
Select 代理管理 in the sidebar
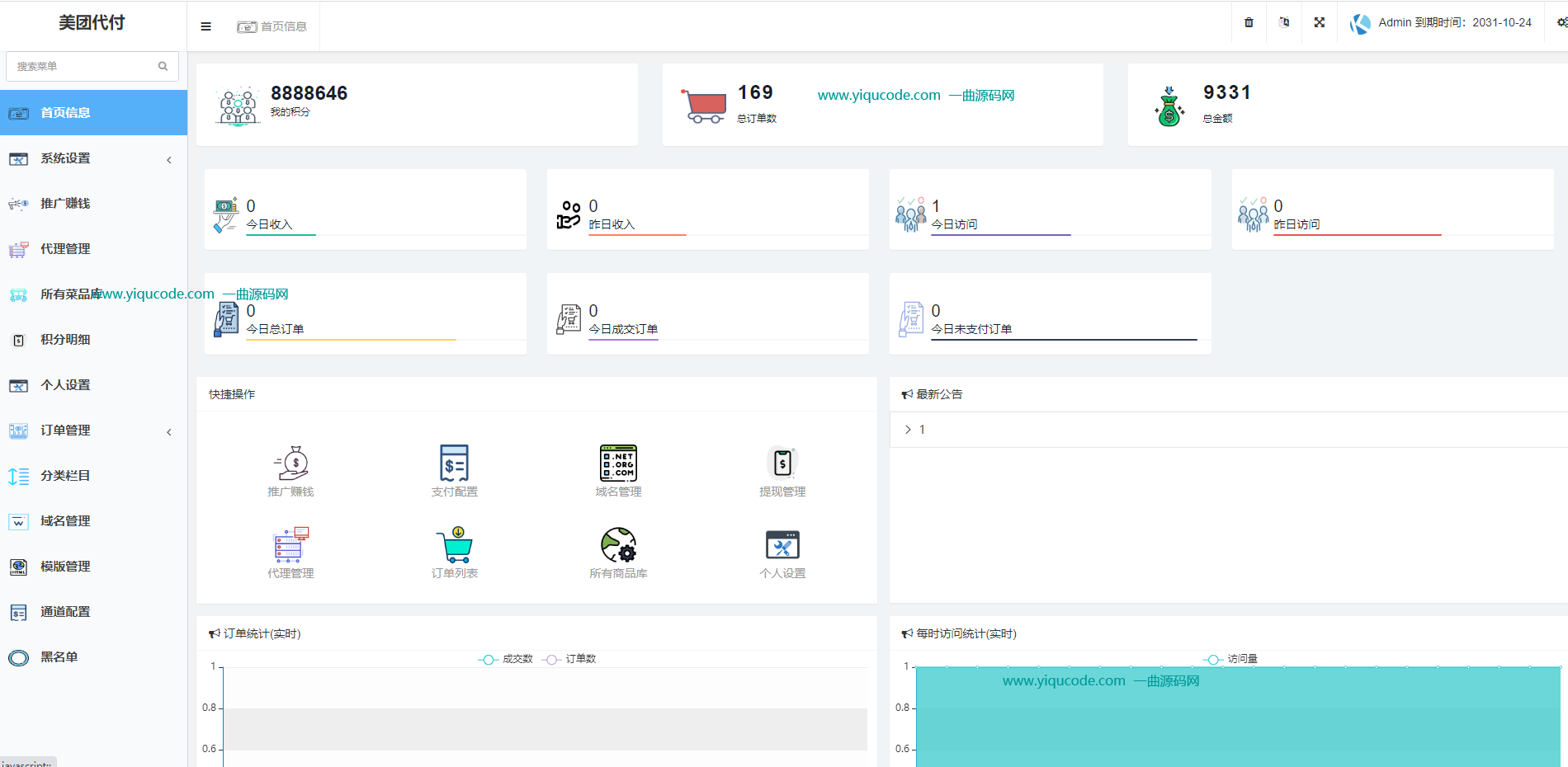[x=65, y=249]
